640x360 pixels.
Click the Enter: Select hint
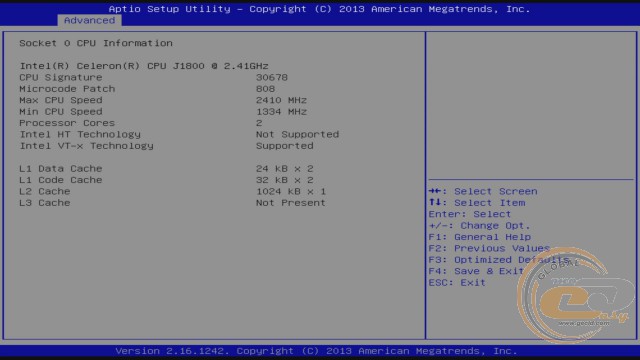coord(470,214)
